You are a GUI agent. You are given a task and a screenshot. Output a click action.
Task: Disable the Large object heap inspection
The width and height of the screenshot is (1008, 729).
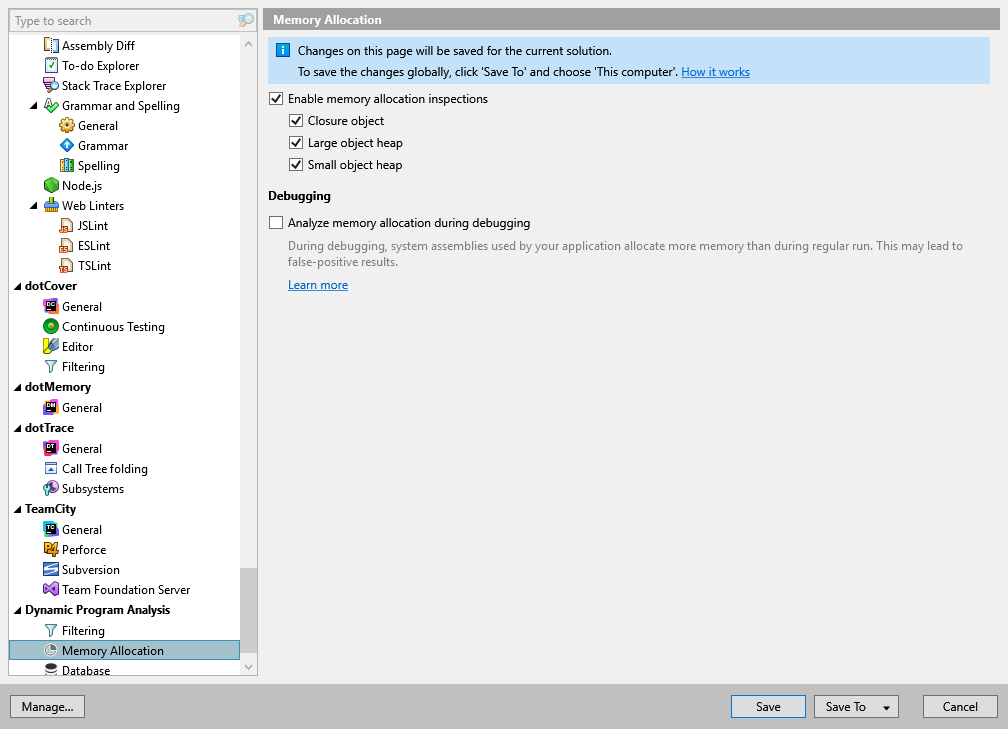point(296,142)
